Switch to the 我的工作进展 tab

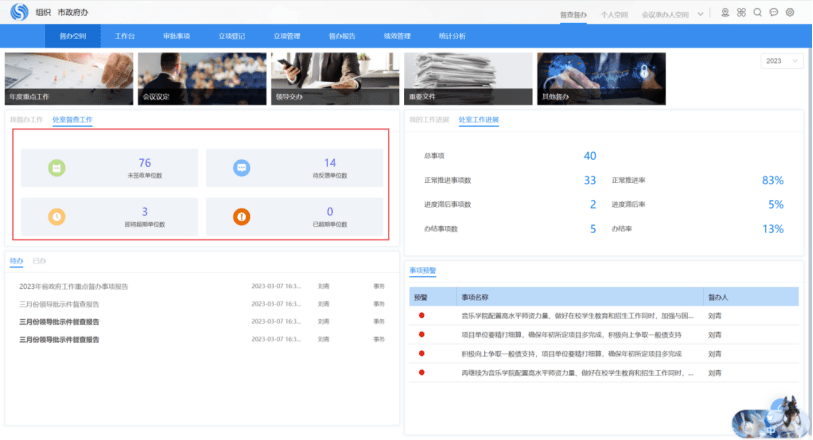pos(429,120)
